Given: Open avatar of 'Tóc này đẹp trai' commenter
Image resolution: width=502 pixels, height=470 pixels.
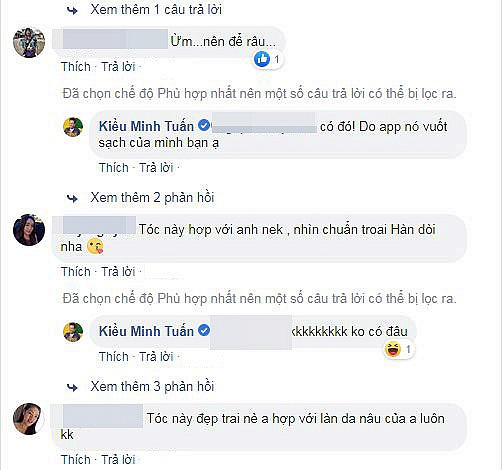Looking at the screenshot, I should tap(28, 419).
